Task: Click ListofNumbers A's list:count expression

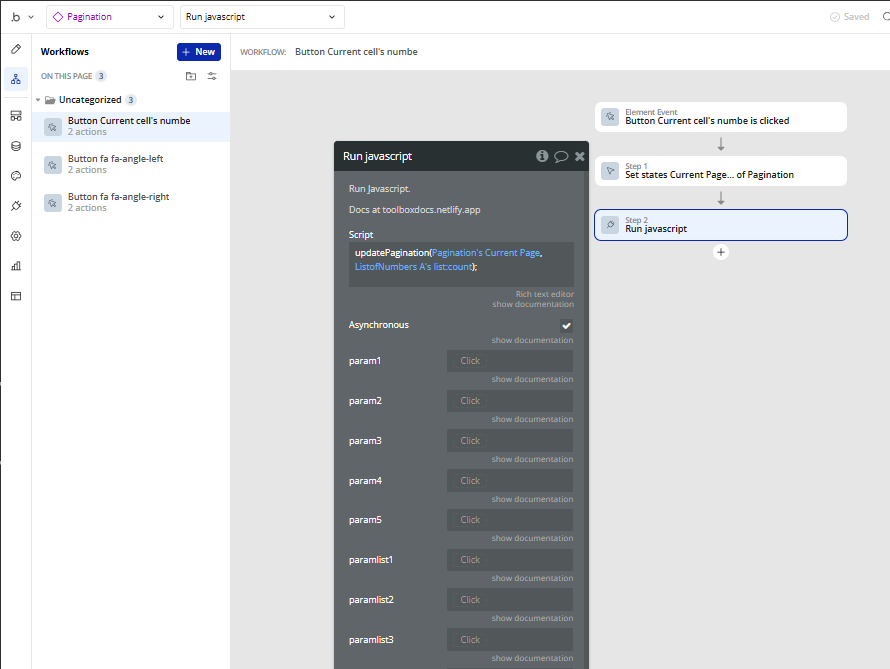Action: click(x=414, y=267)
